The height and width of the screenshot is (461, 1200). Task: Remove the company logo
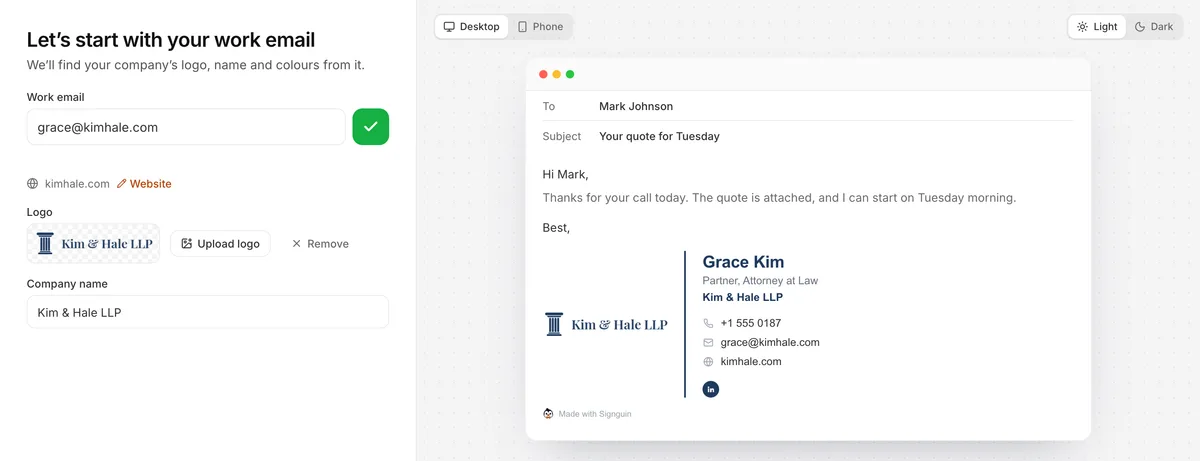[320, 243]
